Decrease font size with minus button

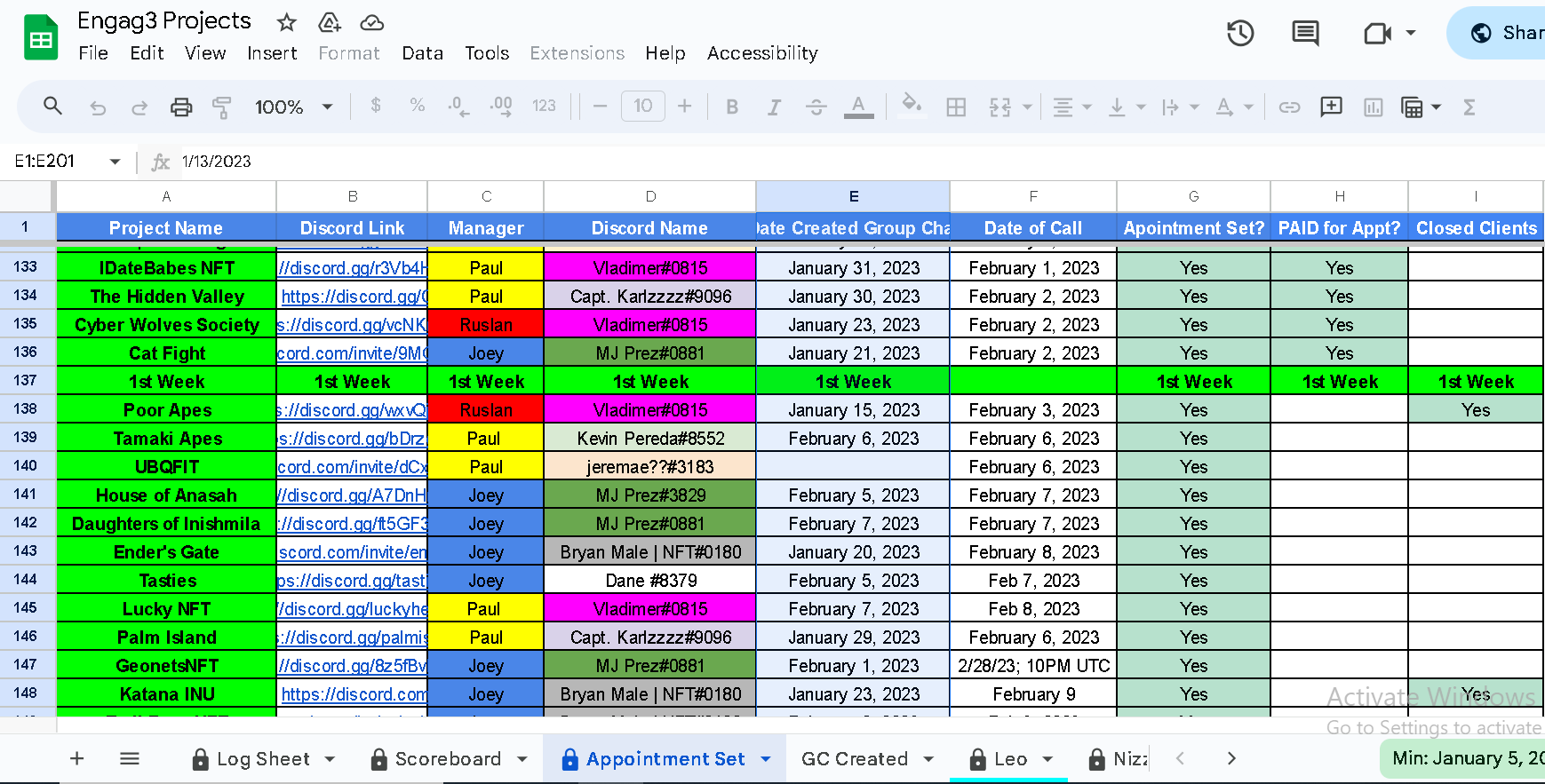pos(600,107)
